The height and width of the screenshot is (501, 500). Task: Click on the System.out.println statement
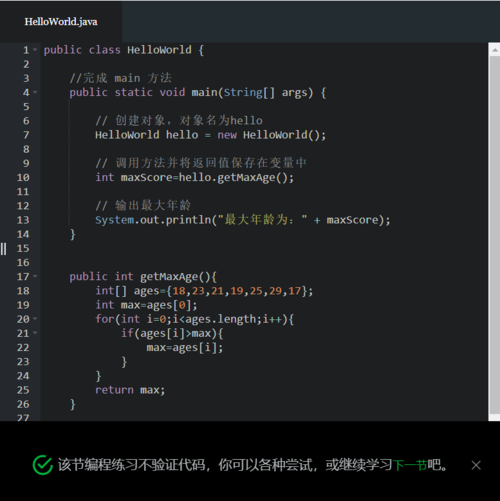click(243, 220)
